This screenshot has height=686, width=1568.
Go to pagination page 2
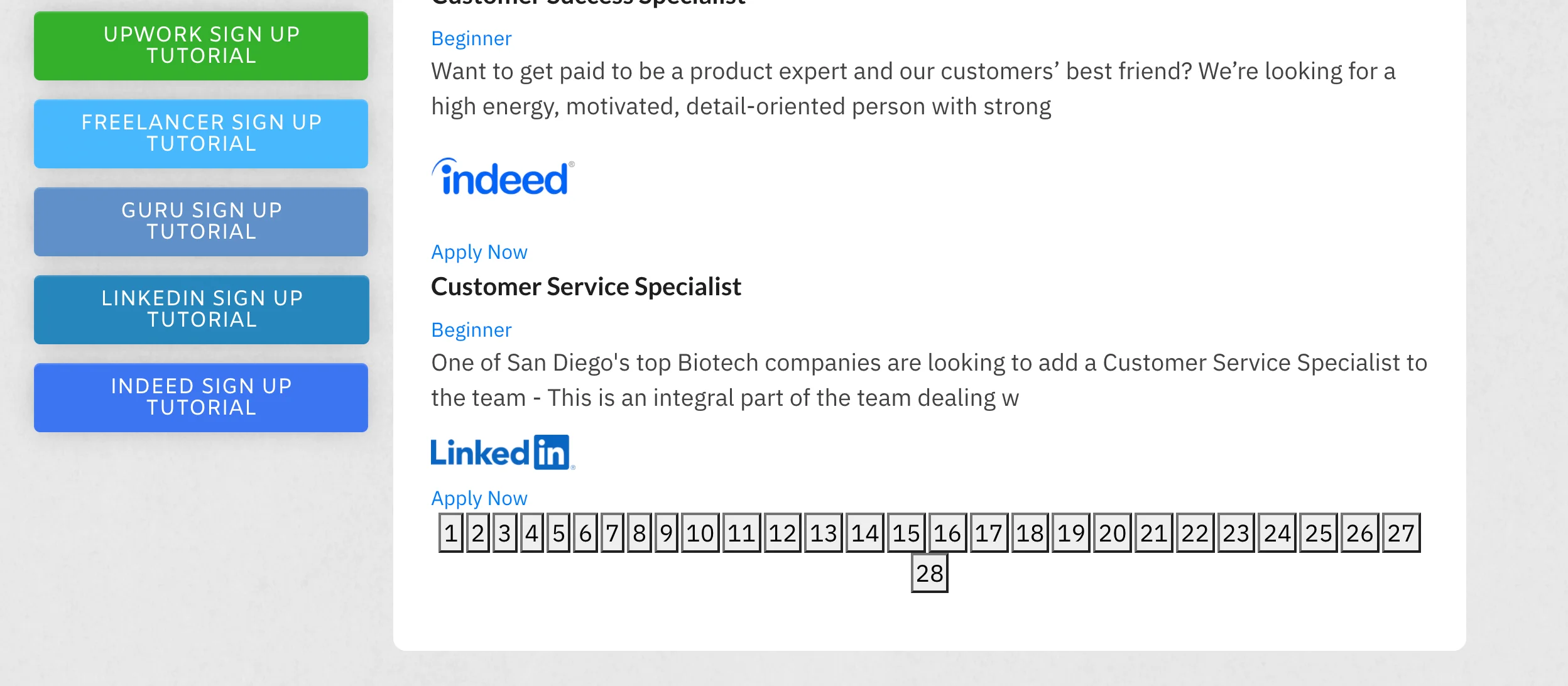(x=477, y=533)
